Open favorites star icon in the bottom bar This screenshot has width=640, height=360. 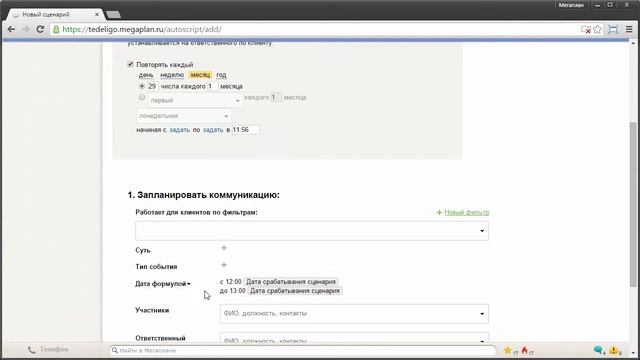point(508,350)
